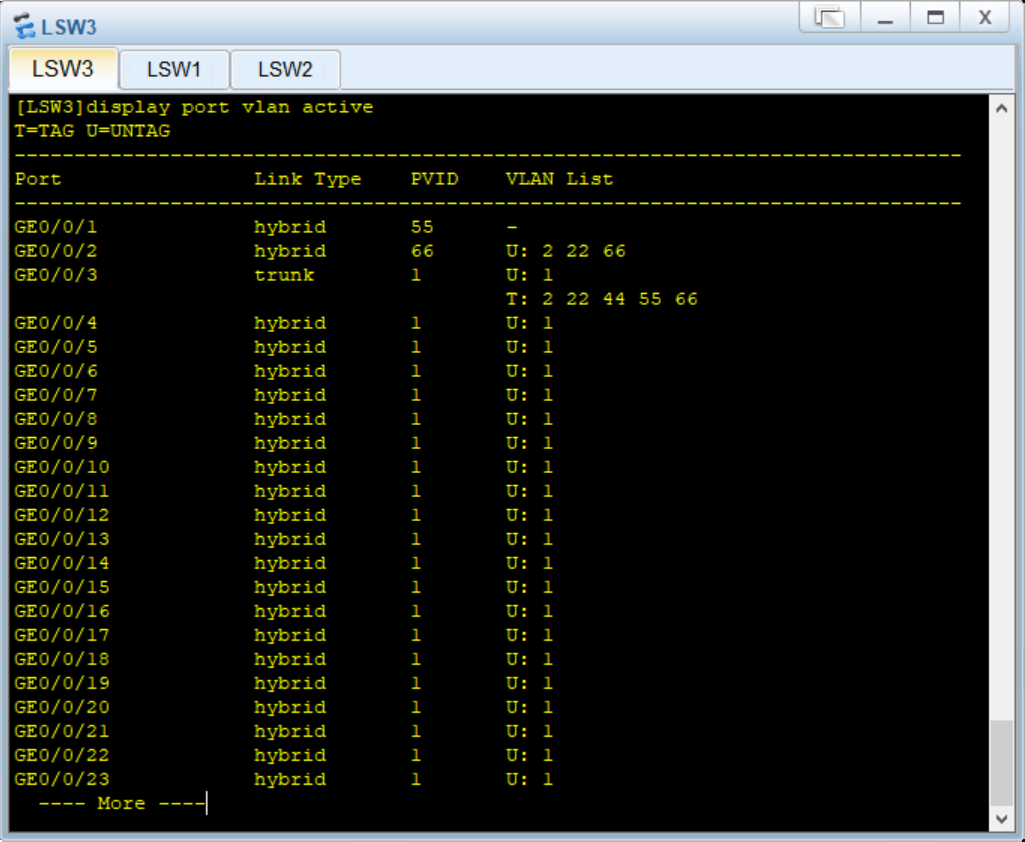Viewport: 1025px width, 842px height.
Task: Click the 'VLAN List' column header
Action: pyautogui.click(x=560, y=179)
